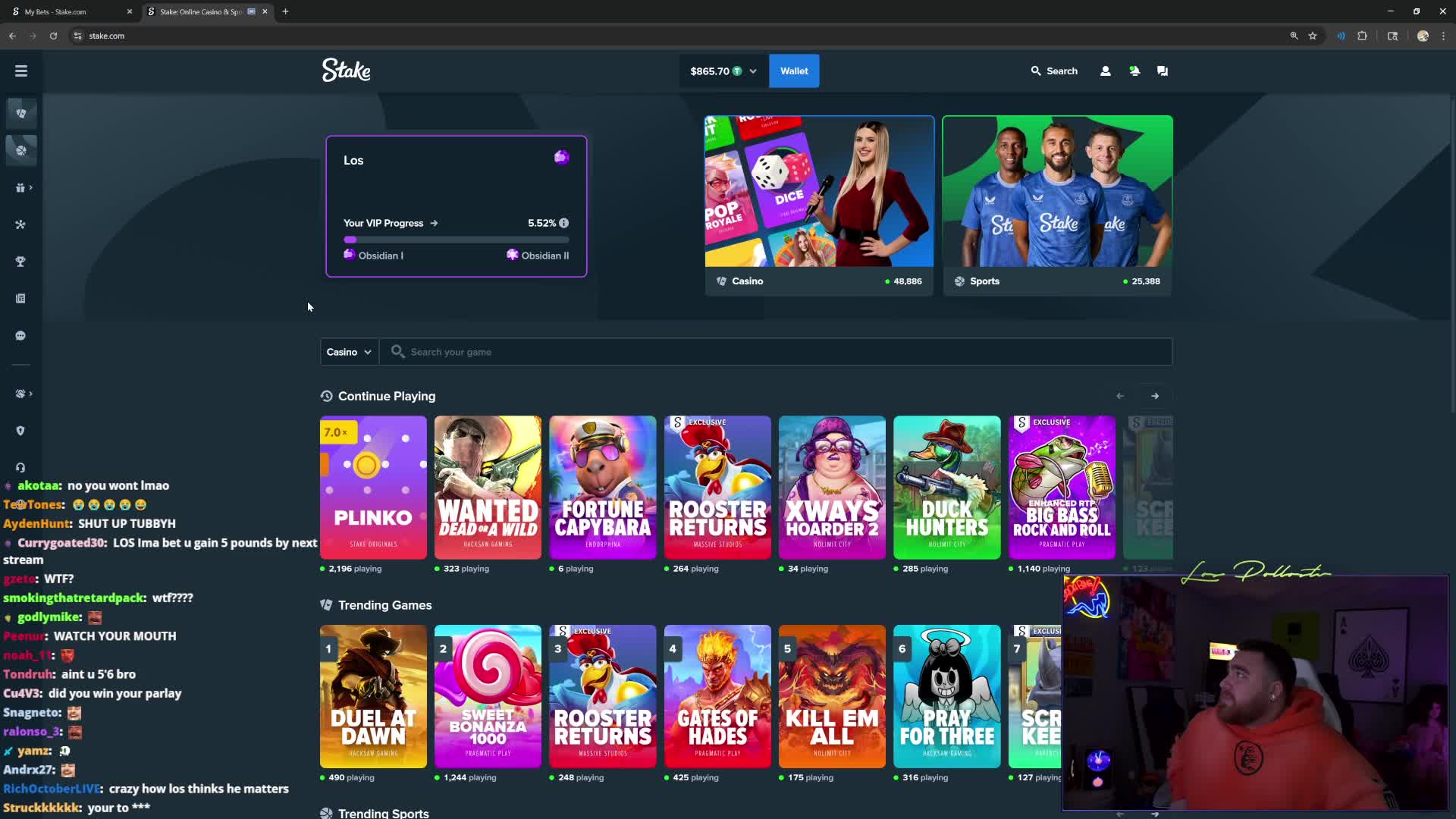1456x819 pixels.
Task: Click the VIP progress info icon
Action: [x=563, y=223]
